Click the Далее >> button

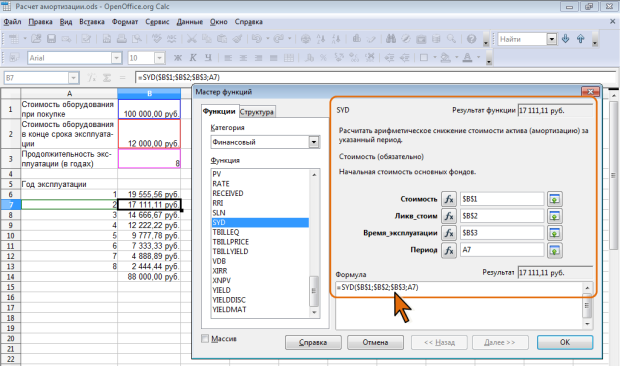[500, 342]
